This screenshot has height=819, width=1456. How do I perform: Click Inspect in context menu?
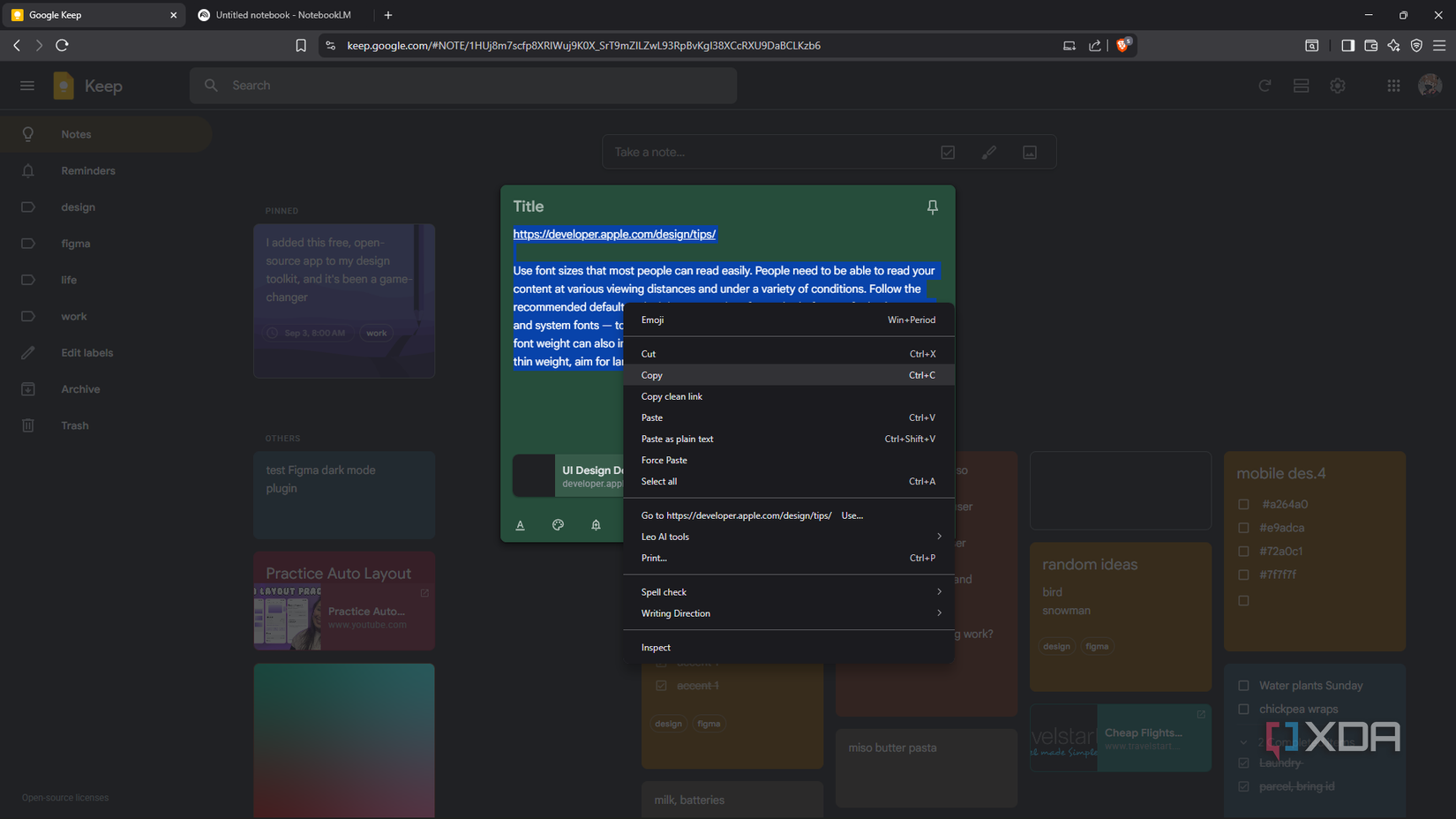click(789, 648)
